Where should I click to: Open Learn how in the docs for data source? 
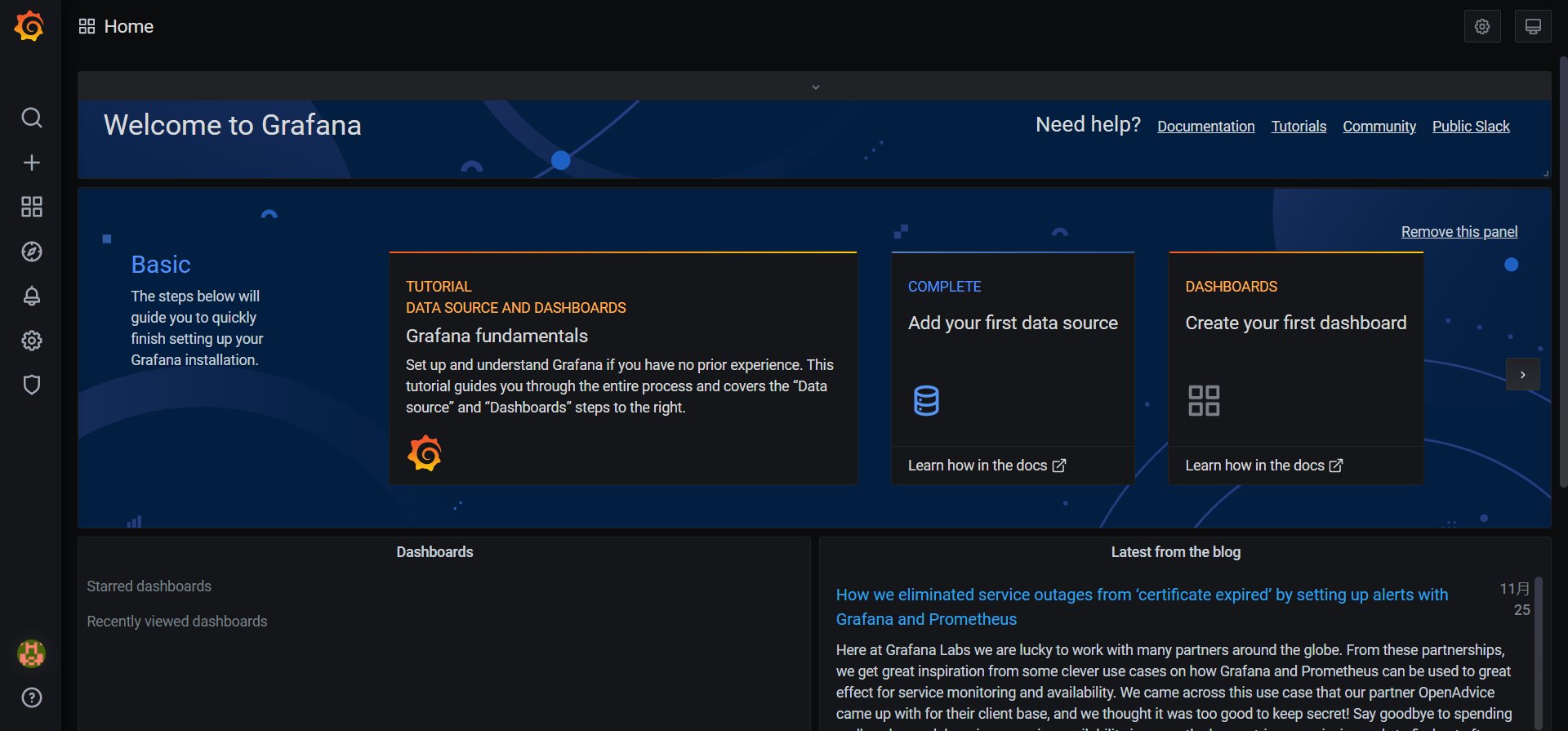pos(987,466)
